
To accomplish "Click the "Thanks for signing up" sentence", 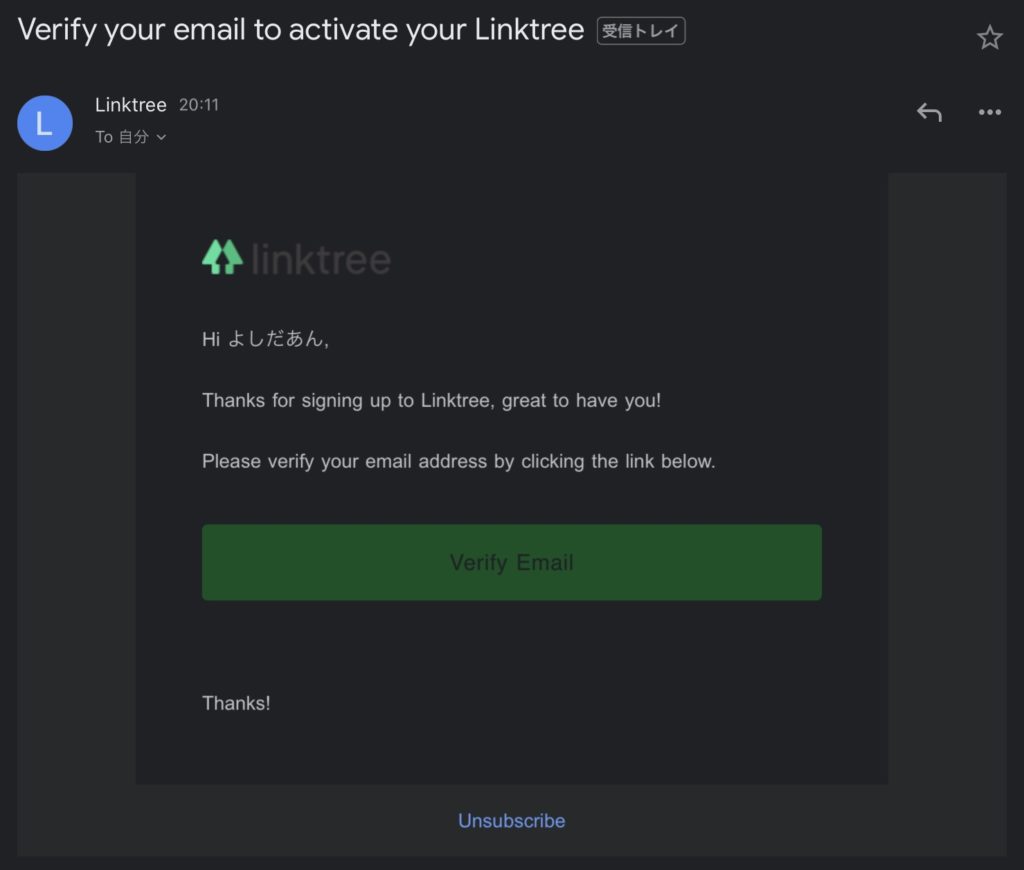I will (x=431, y=400).
